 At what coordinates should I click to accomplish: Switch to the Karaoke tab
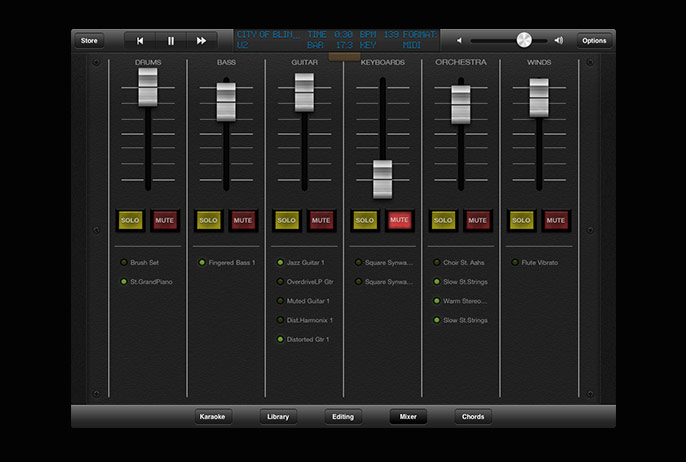(213, 416)
